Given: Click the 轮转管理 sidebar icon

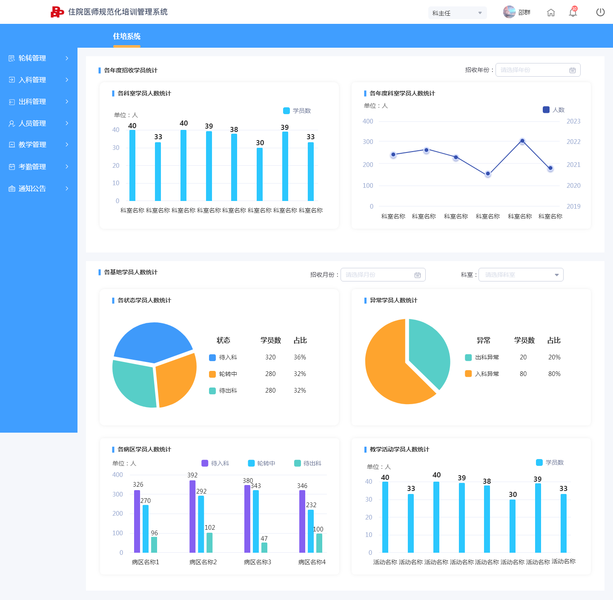Looking at the screenshot, I should (x=12, y=58).
